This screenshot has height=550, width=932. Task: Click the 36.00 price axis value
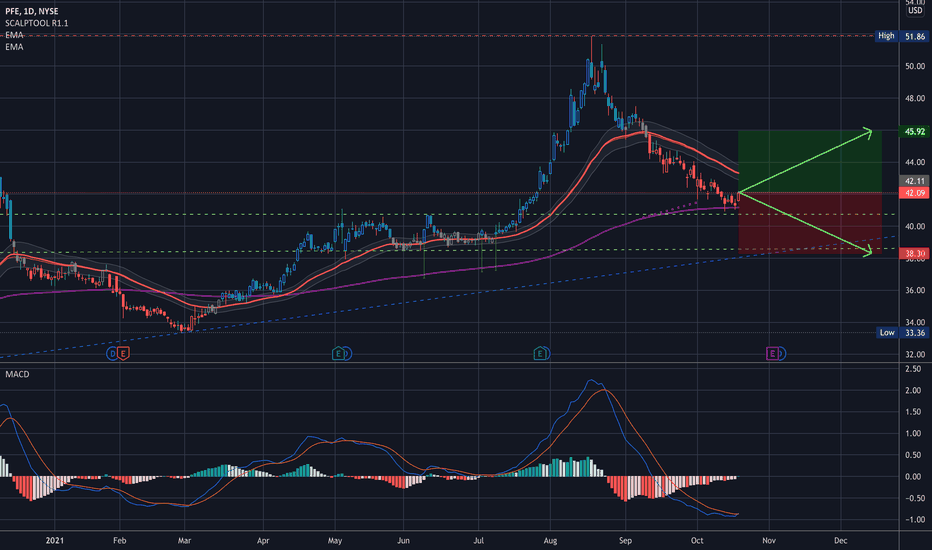(915, 290)
